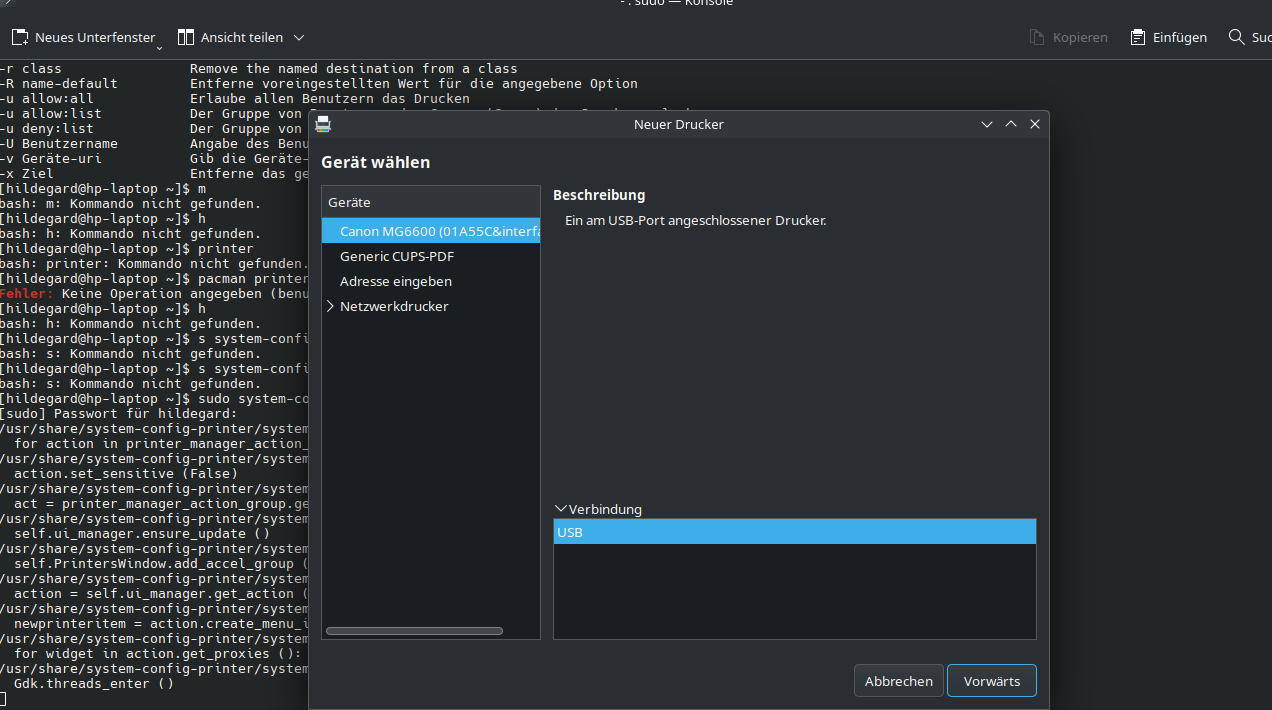Click the Kopieren toolbar button in Konsole
The width and height of the screenshot is (1272, 710).
(x=1069, y=37)
